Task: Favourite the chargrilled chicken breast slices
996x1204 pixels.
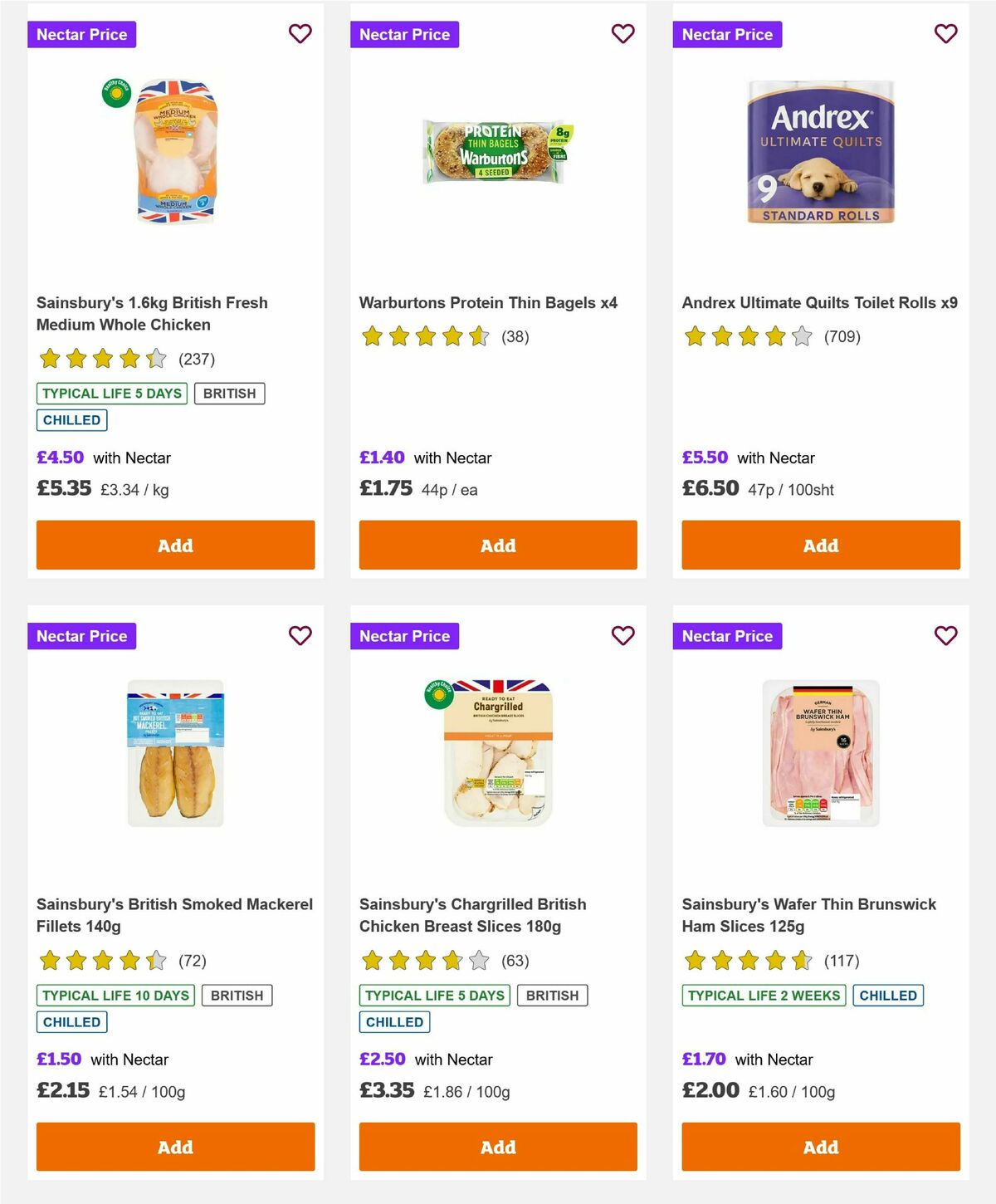Action: tap(622, 635)
